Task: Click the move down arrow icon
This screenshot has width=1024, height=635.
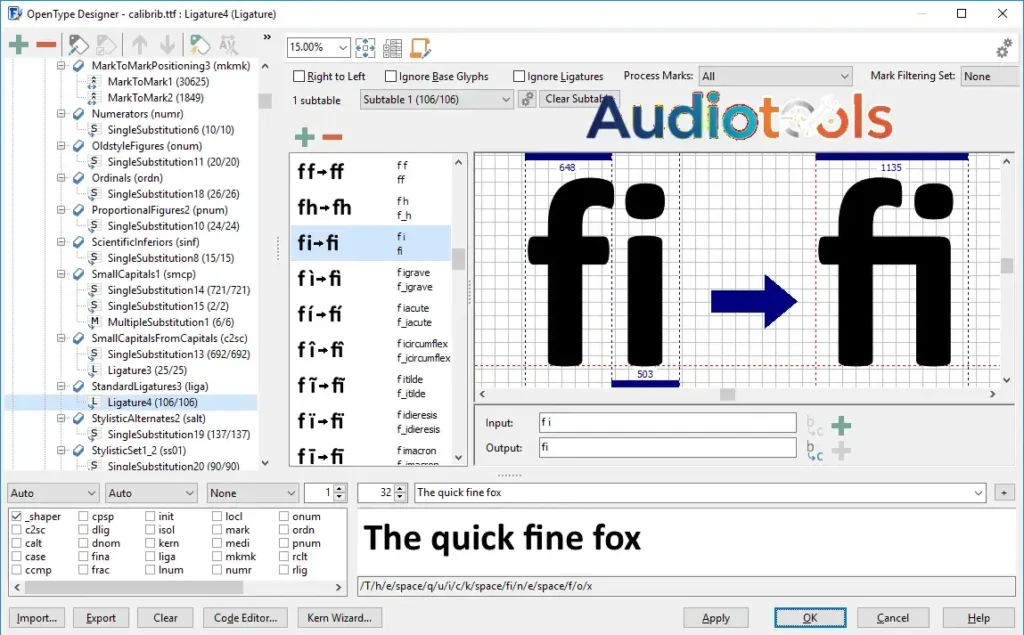Action: tap(167, 45)
